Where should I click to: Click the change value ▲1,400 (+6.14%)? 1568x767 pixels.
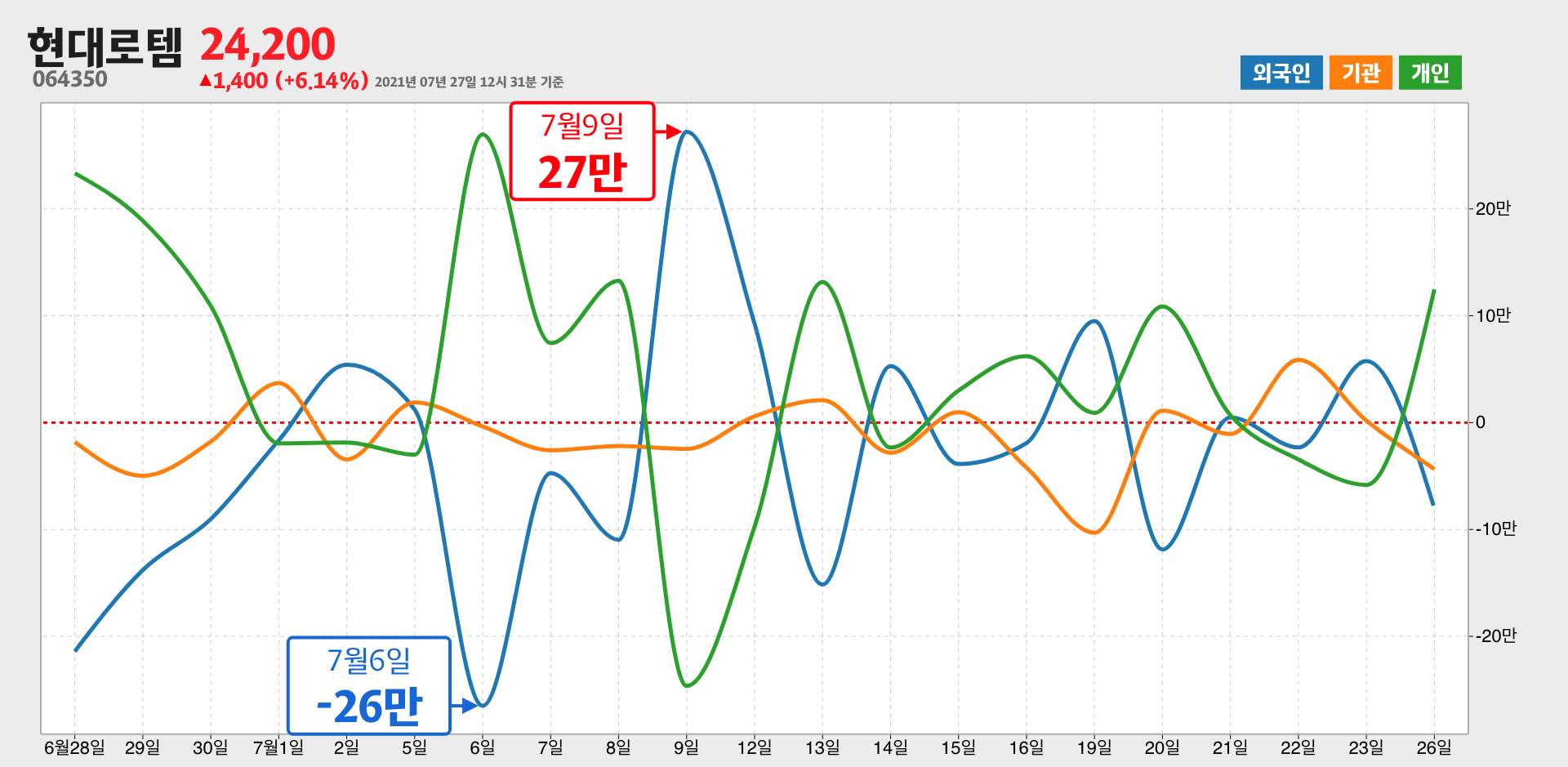283,80
